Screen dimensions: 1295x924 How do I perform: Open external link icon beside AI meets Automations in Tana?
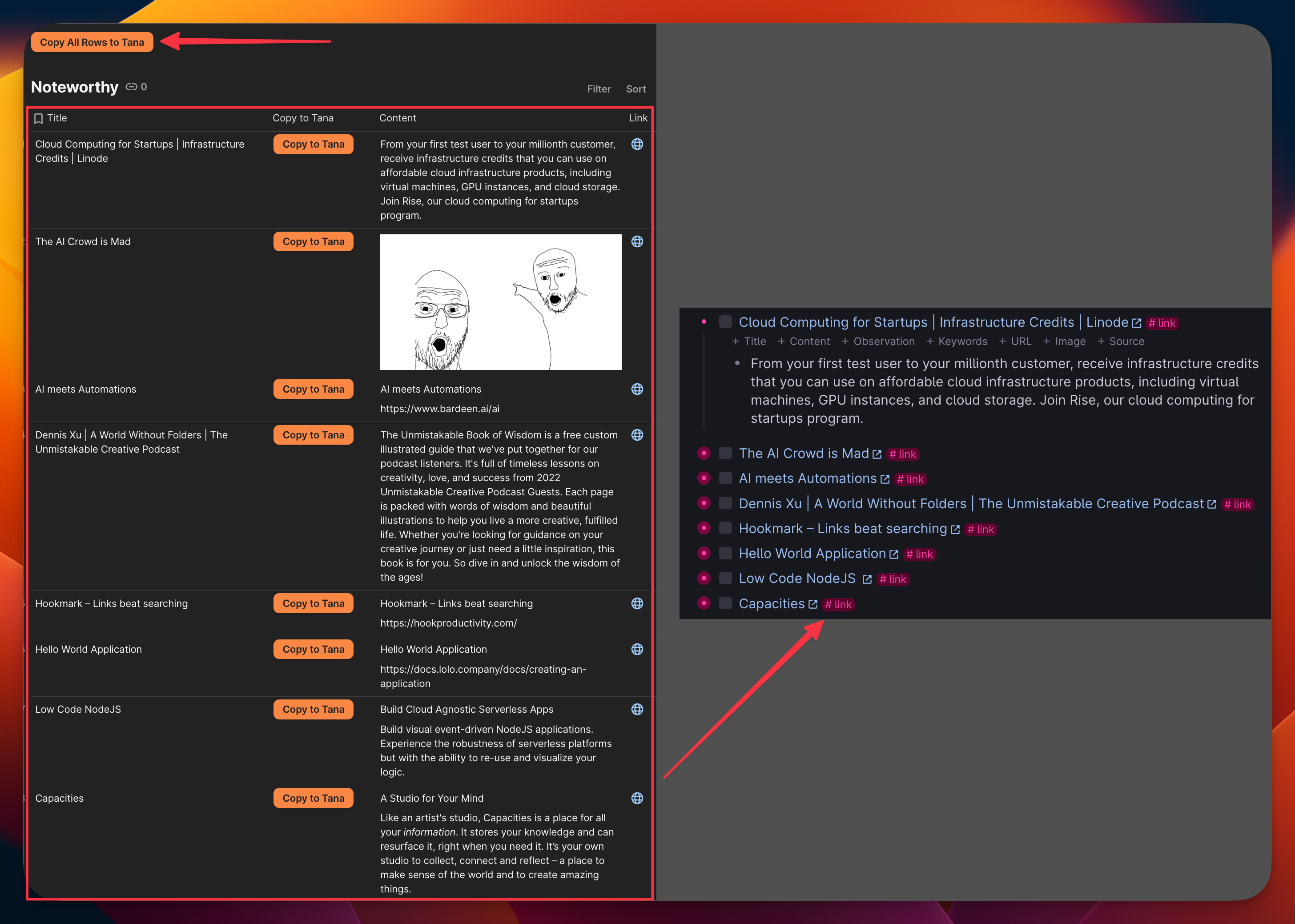(885, 479)
